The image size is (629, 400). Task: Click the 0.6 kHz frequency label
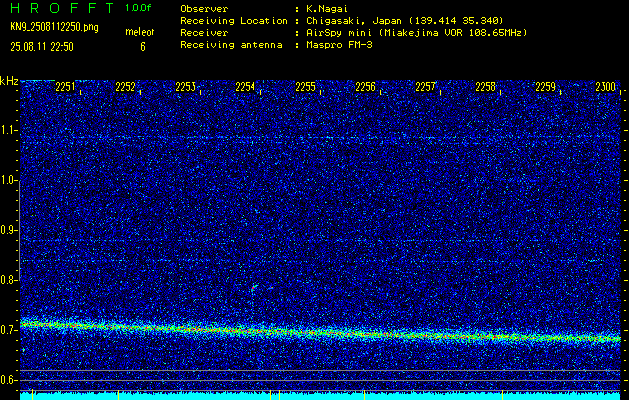coord(8,380)
